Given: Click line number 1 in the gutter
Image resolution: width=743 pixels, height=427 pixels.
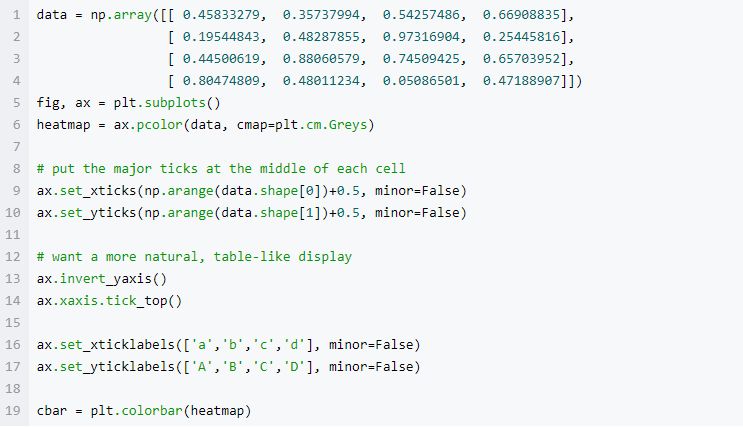Looking at the screenshot, I should tap(17, 15).
